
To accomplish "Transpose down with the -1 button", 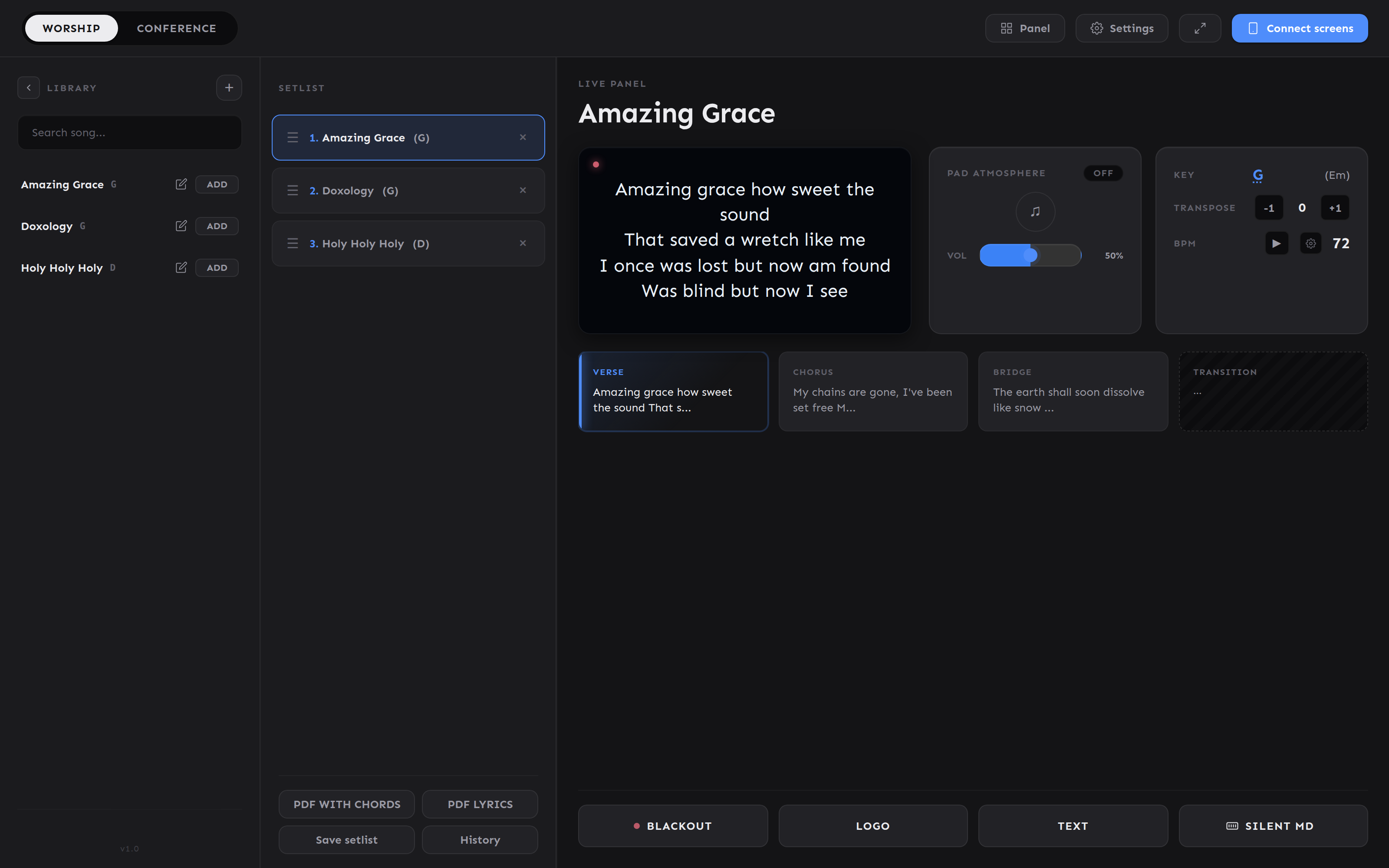I will (1269, 208).
